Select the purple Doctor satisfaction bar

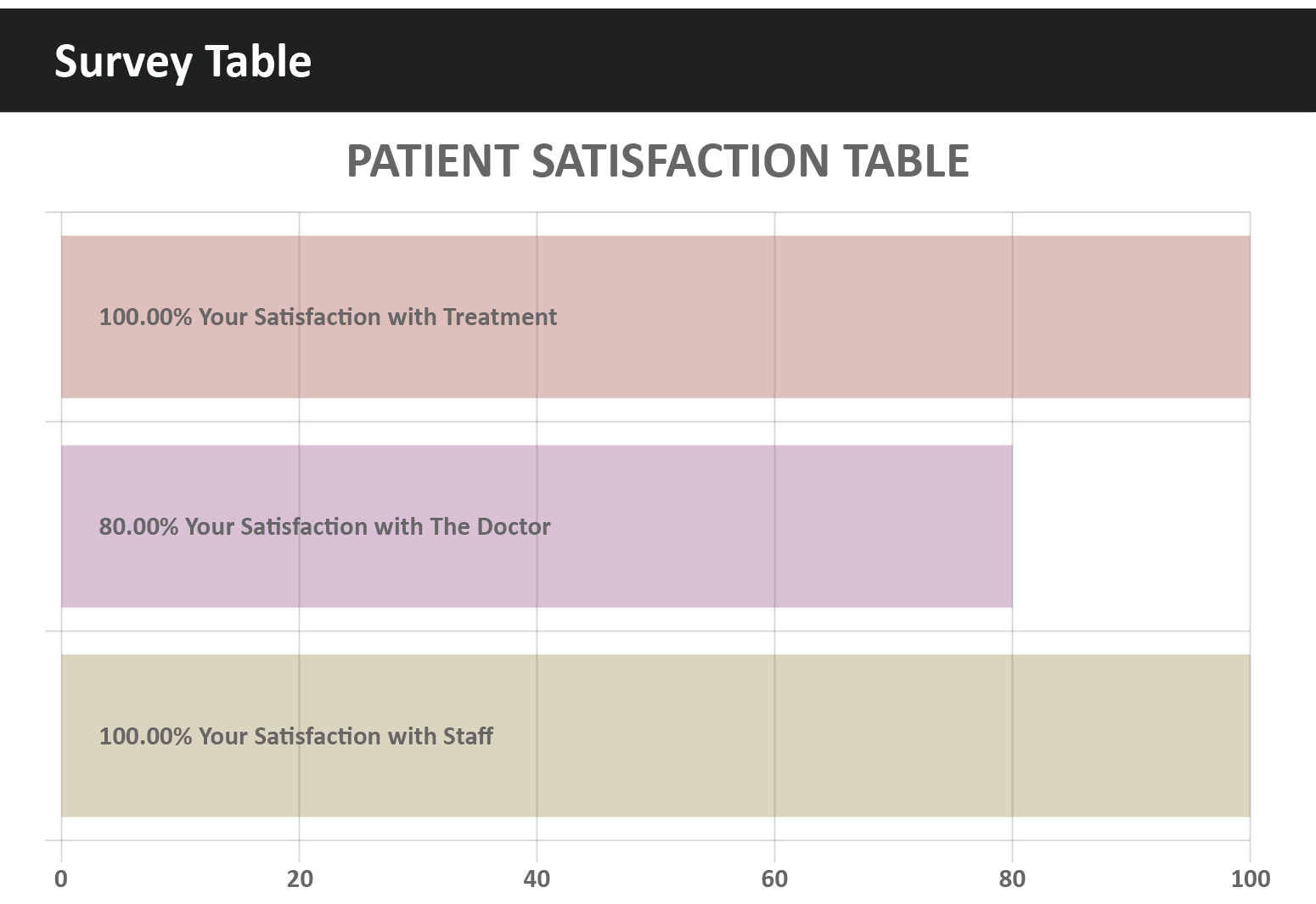[x=764, y=526]
